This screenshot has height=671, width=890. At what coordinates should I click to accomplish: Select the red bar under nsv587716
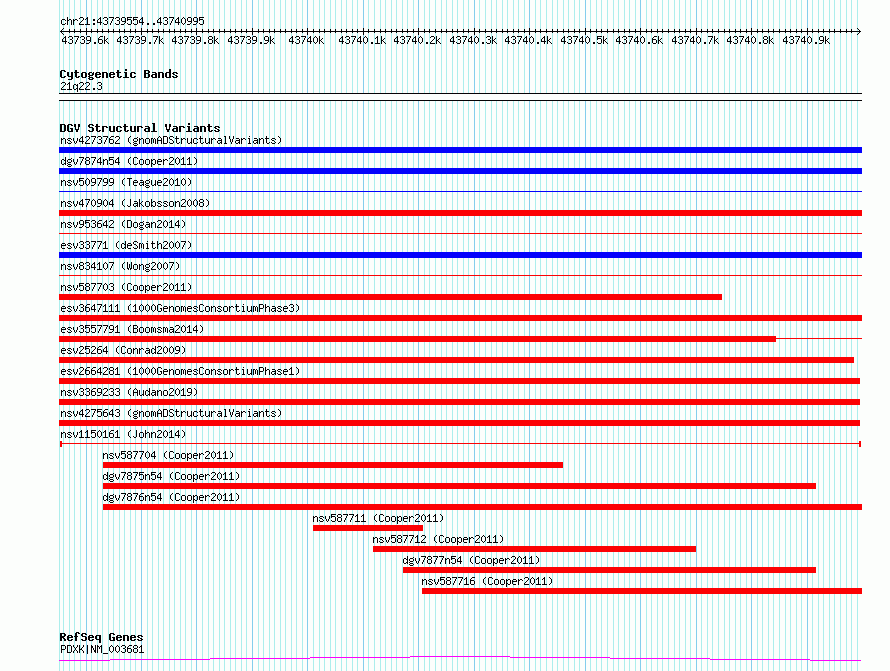(x=642, y=592)
